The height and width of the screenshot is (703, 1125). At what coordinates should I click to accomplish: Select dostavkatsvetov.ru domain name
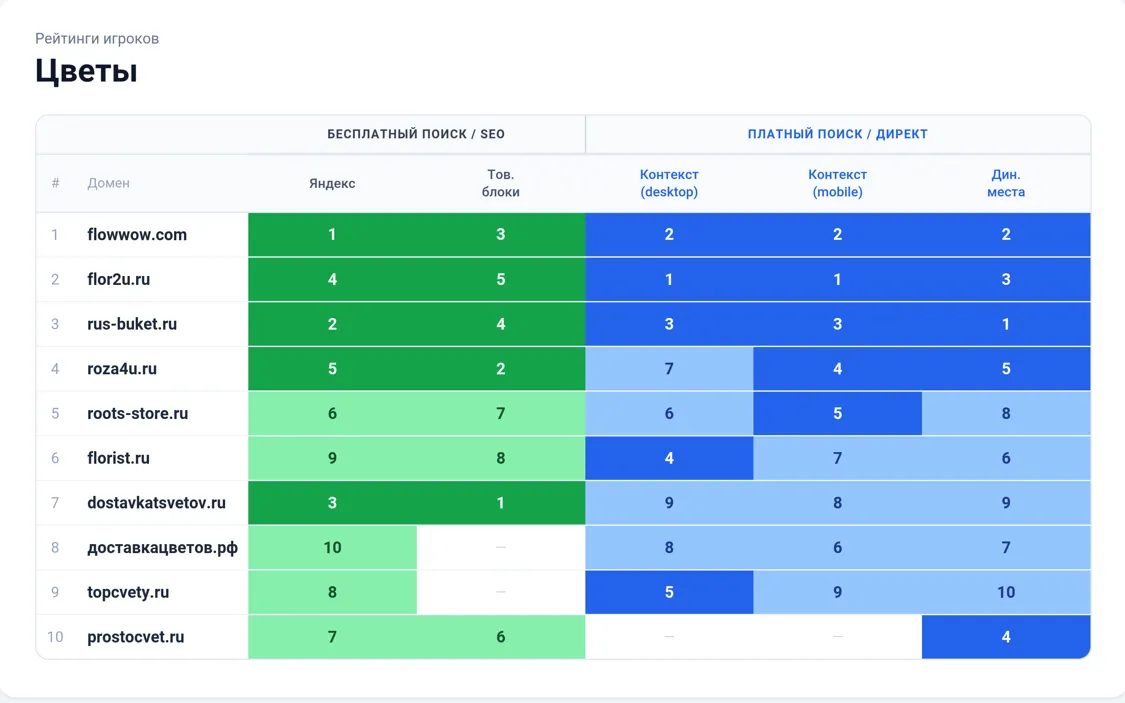(x=156, y=503)
